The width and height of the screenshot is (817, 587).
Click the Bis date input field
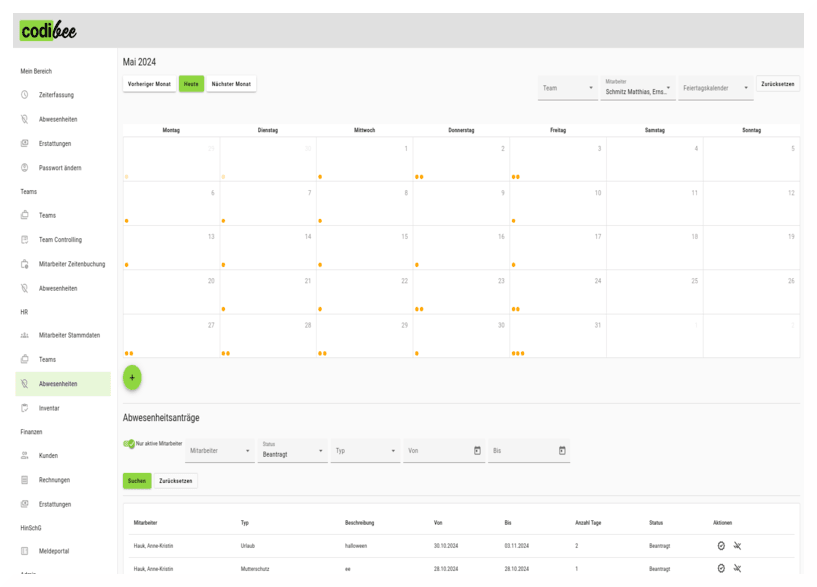pos(520,451)
